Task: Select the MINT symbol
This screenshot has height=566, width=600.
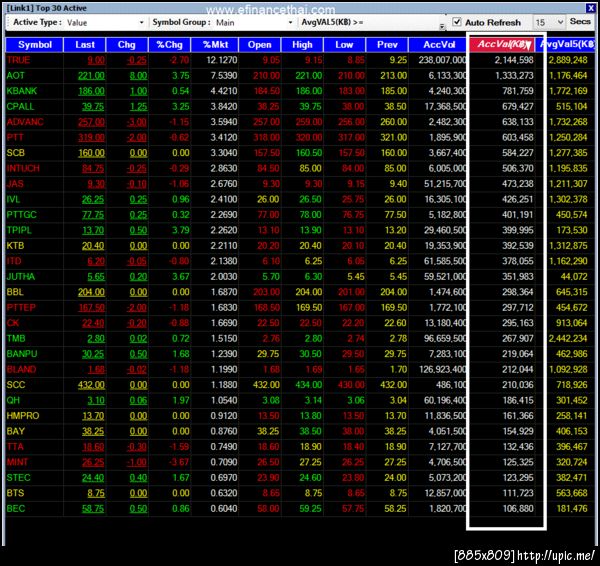Action: click(17, 462)
